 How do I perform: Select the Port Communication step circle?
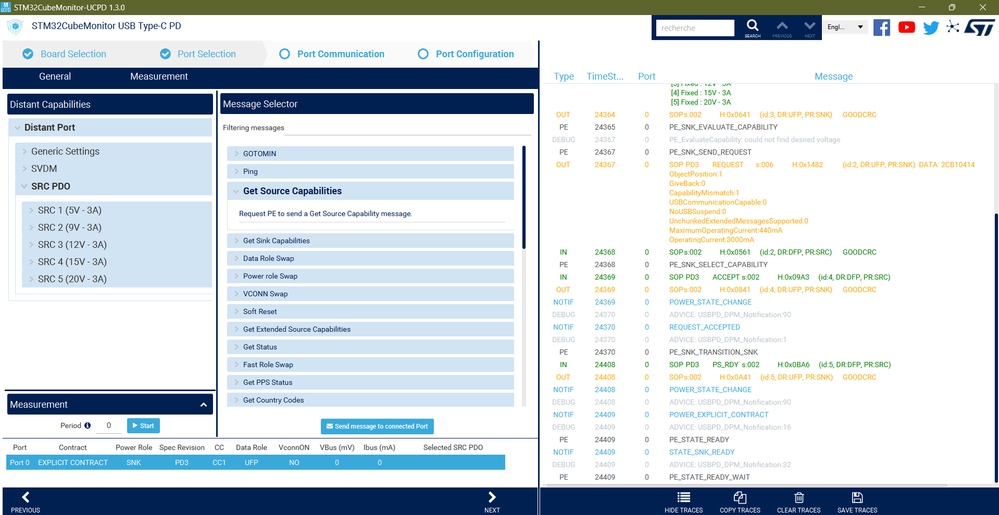point(285,54)
